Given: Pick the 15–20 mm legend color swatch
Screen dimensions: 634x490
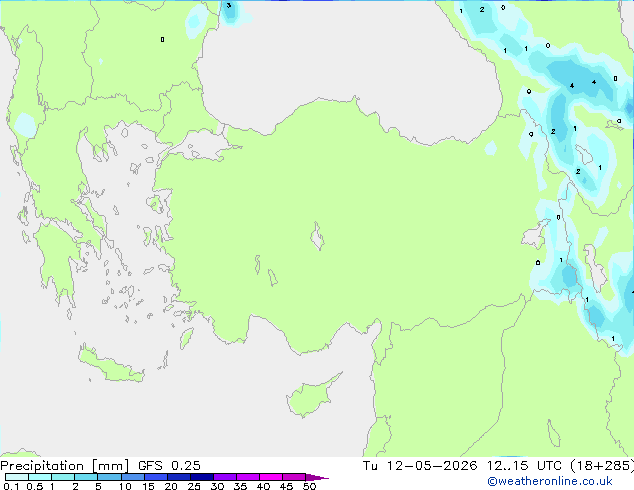Looking at the screenshot, I should click(x=156, y=477).
